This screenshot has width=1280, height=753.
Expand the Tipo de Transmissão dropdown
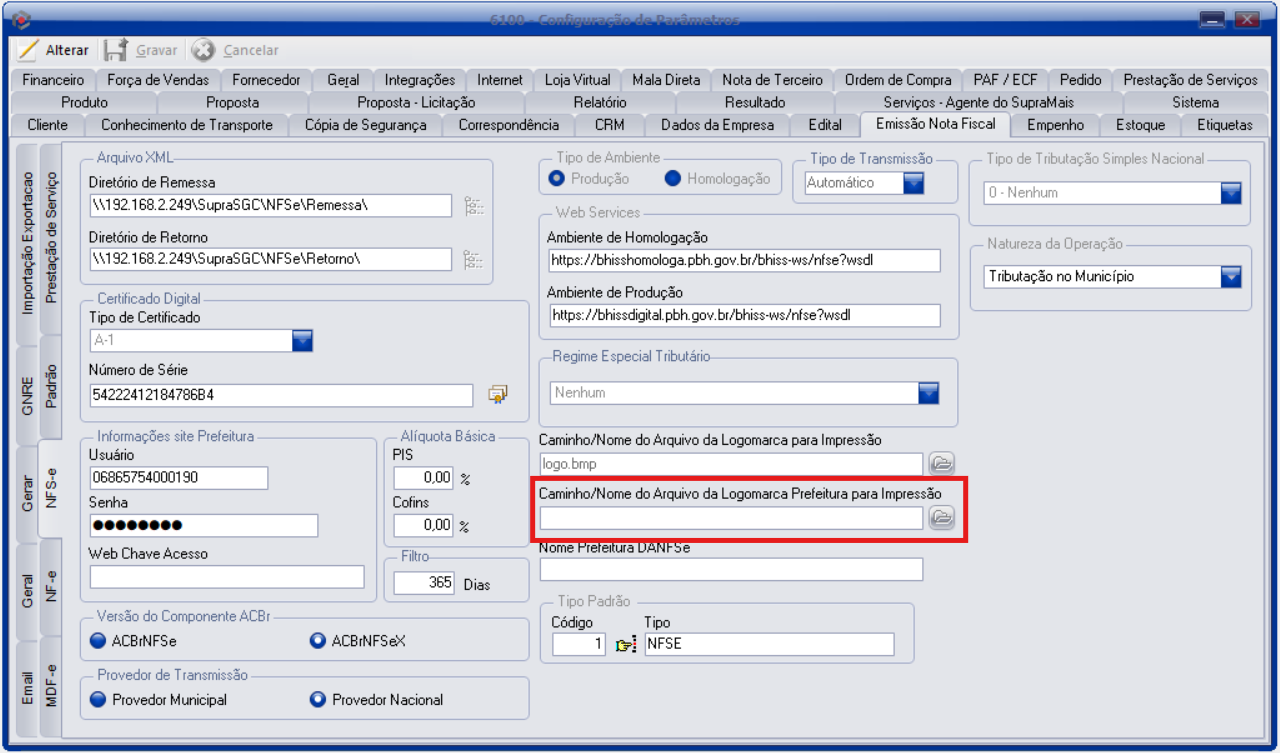pos(914,183)
